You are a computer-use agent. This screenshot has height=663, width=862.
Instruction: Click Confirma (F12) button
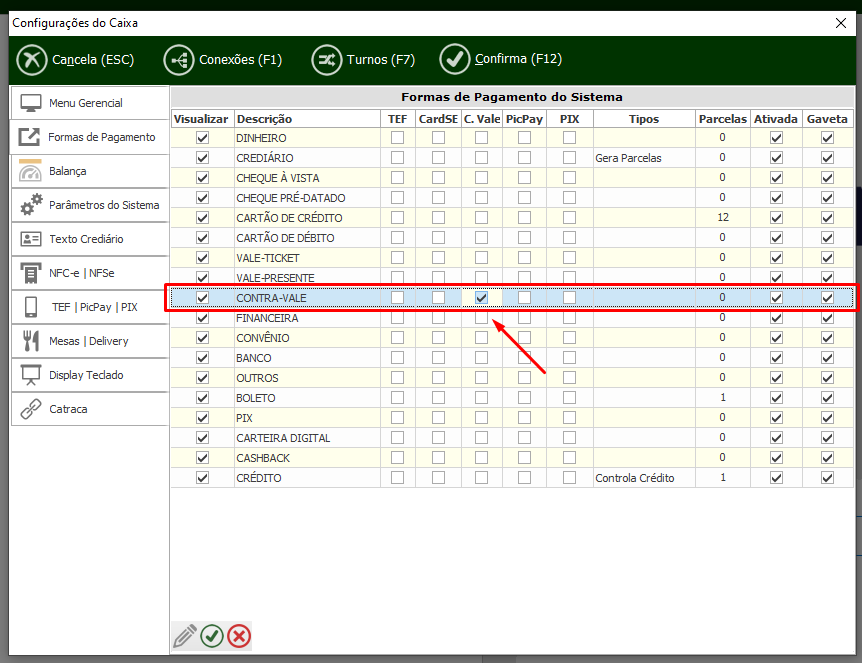(501, 59)
